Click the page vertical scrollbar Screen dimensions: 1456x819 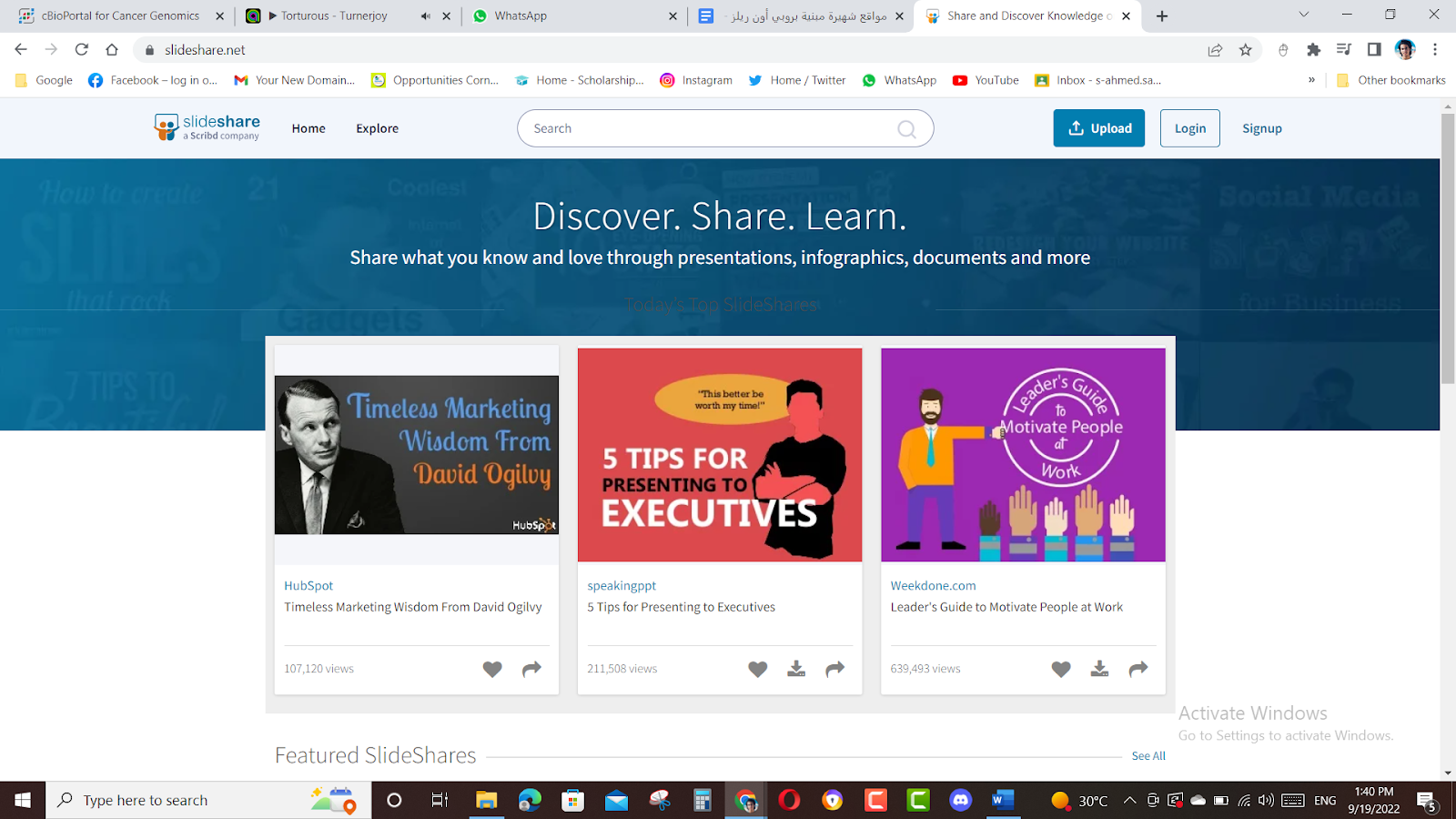coord(1448,249)
